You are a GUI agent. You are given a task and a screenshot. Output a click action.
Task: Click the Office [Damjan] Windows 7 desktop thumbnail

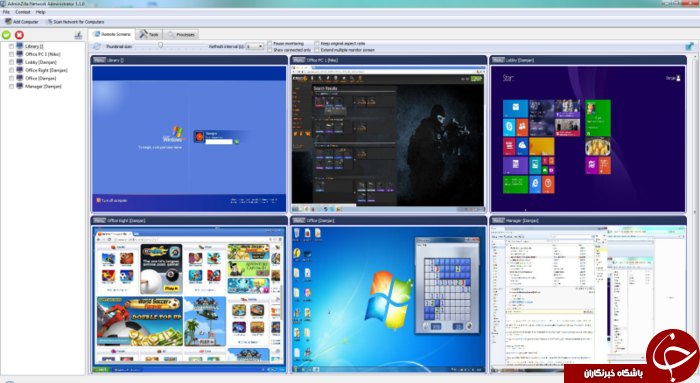(388, 300)
